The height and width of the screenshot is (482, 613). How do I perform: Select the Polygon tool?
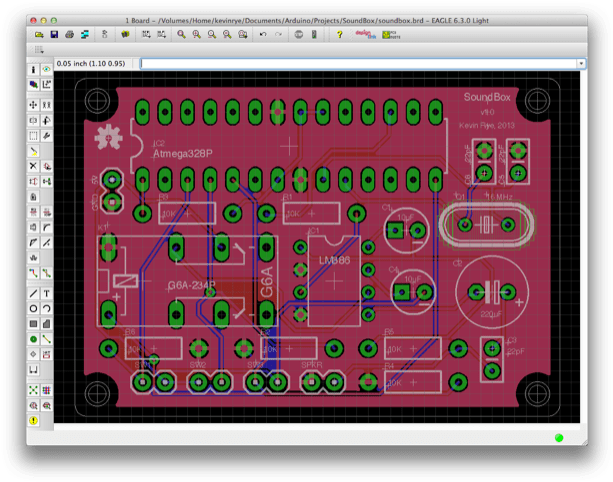(47, 324)
